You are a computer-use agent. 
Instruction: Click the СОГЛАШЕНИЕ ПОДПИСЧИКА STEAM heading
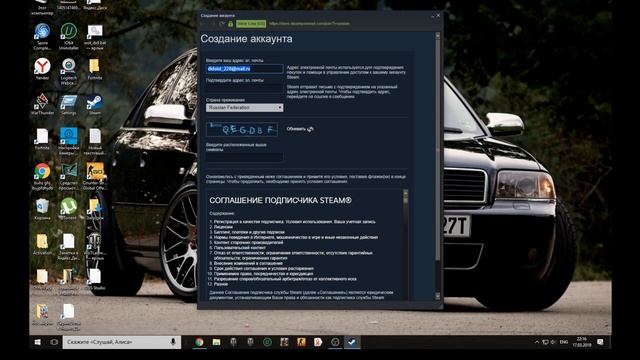pos(280,200)
